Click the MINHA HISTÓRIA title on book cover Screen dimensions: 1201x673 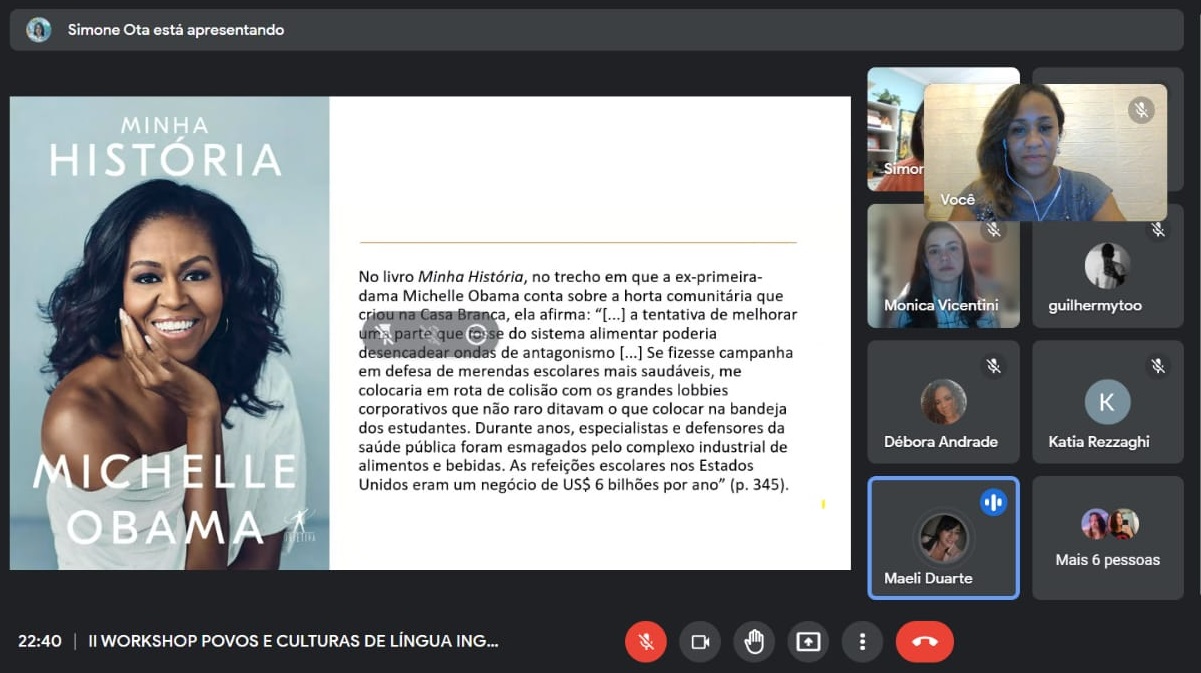[x=165, y=147]
